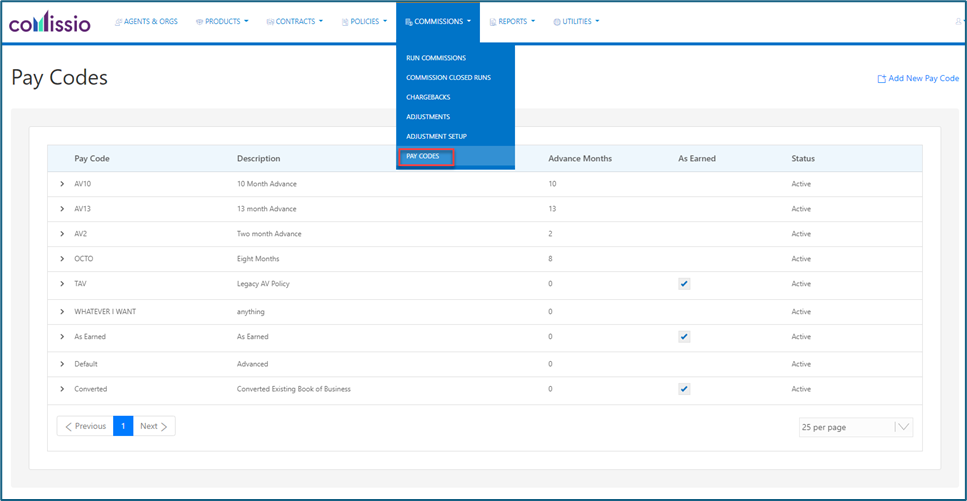
Task: Expand the AV10 pay code row
Action: click(62, 184)
